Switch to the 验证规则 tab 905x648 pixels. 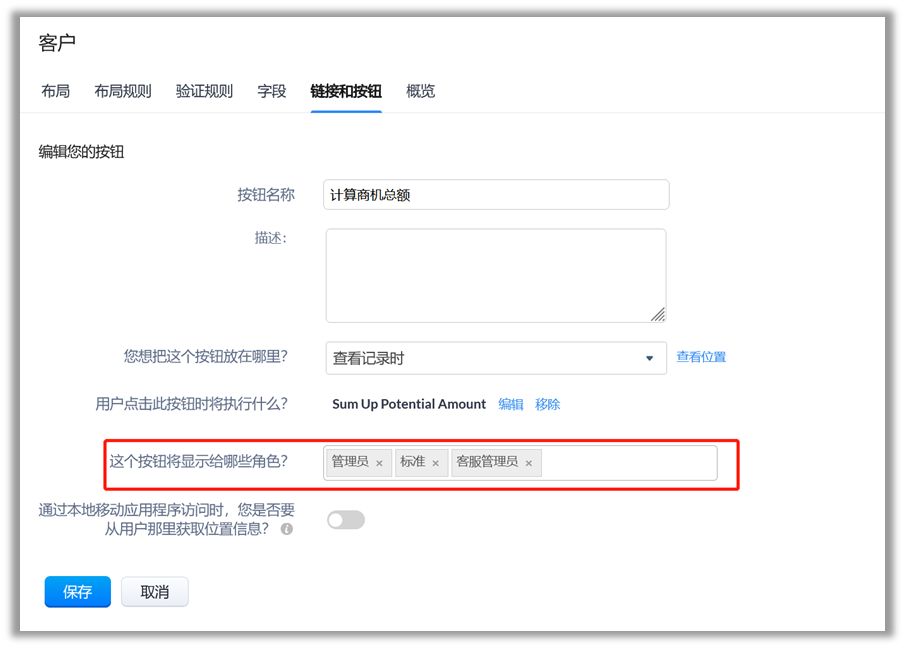pyautogui.click(x=204, y=91)
